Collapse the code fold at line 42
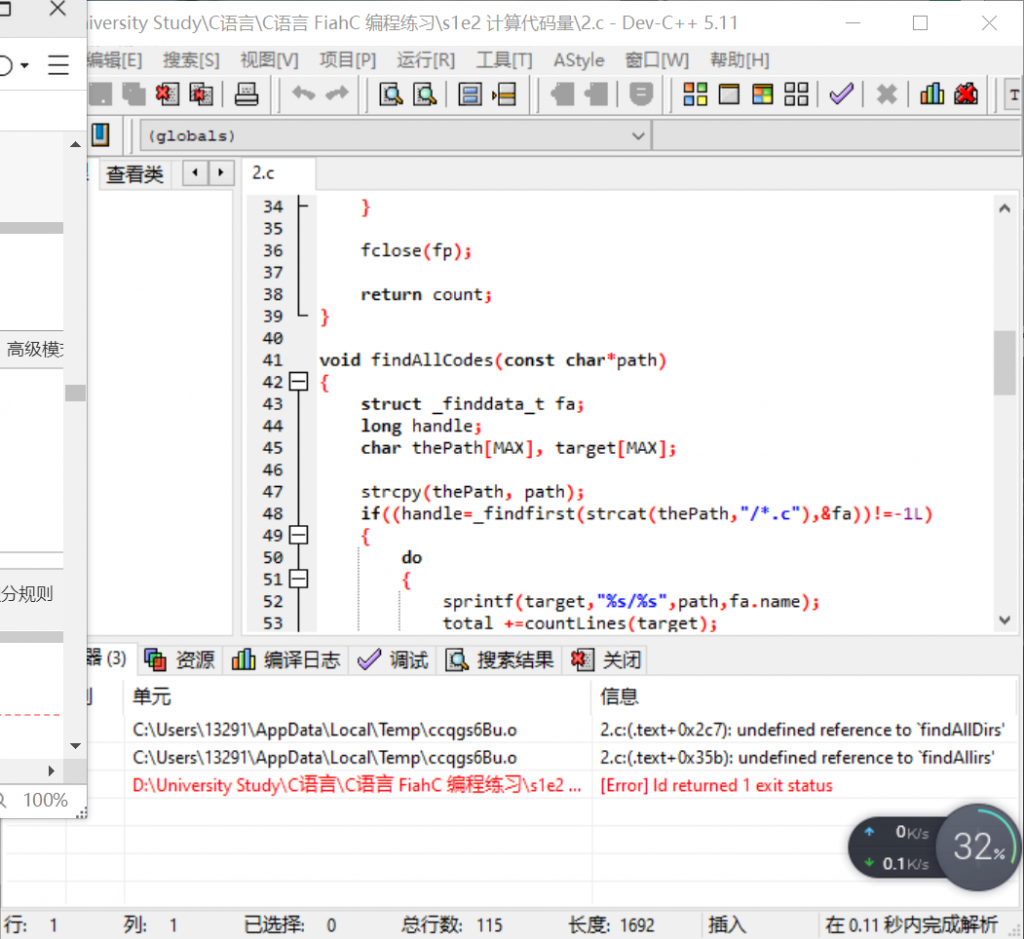Image resolution: width=1024 pixels, height=939 pixels. click(x=298, y=382)
